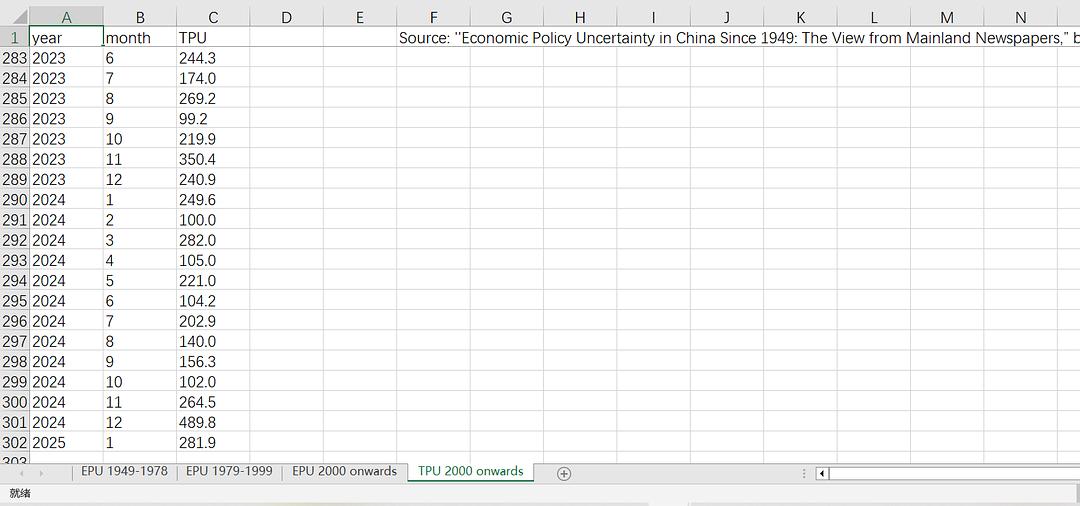Click year cell 2025 in row 302
The height and width of the screenshot is (506, 1080).
pos(66,443)
